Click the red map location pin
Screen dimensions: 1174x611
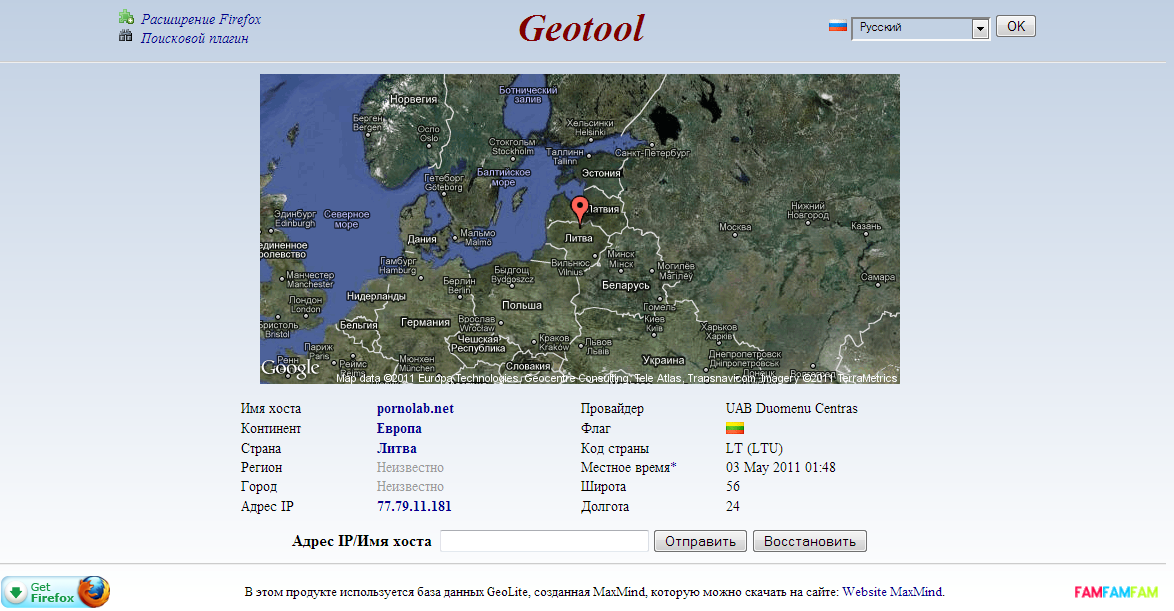(580, 210)
